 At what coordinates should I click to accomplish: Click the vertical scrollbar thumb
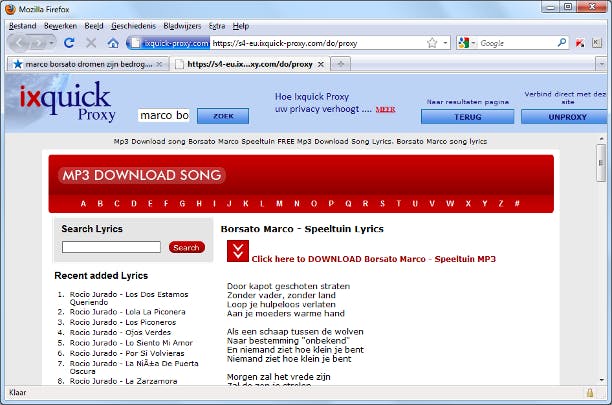(601, 163)
